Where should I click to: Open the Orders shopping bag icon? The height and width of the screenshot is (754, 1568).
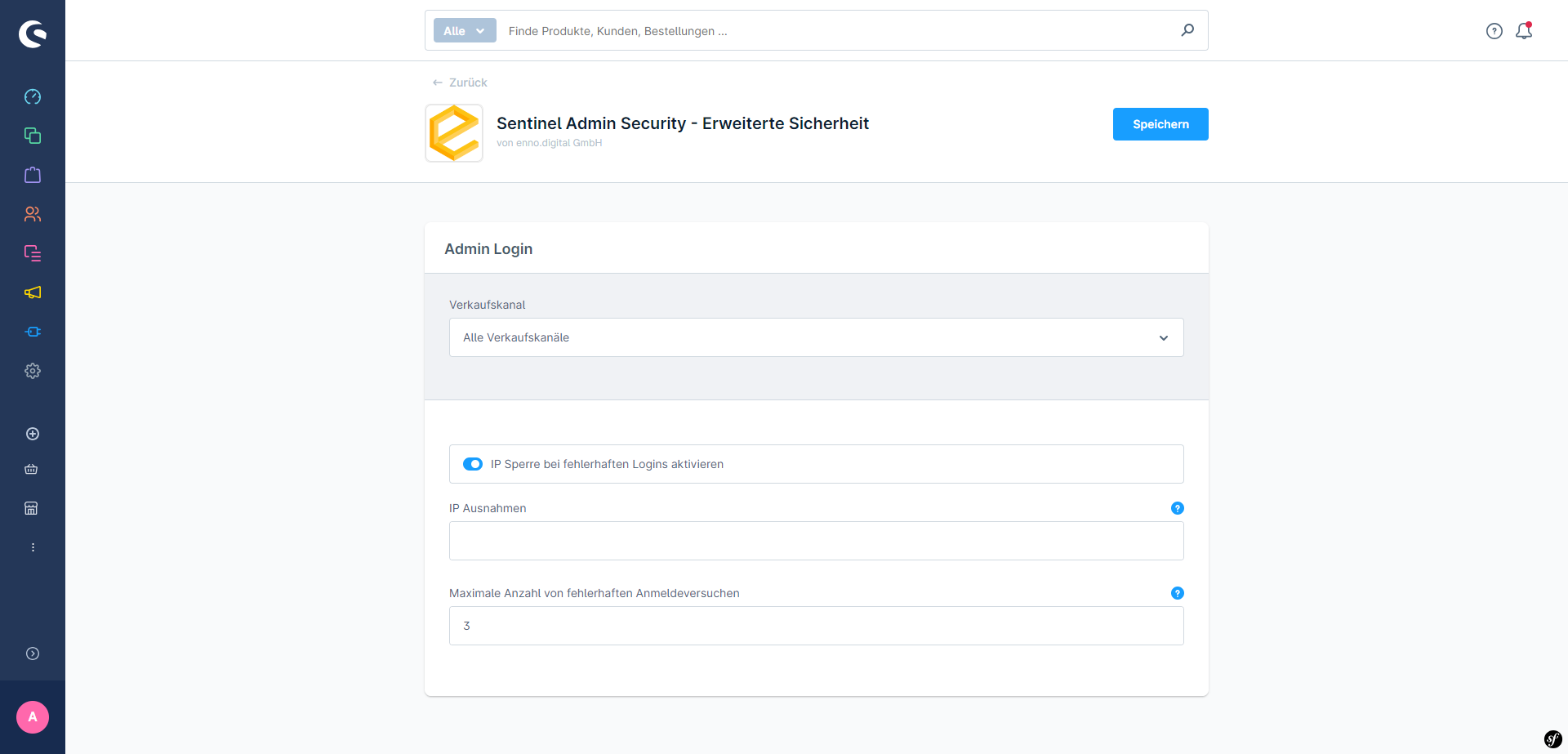pos(33,175)
